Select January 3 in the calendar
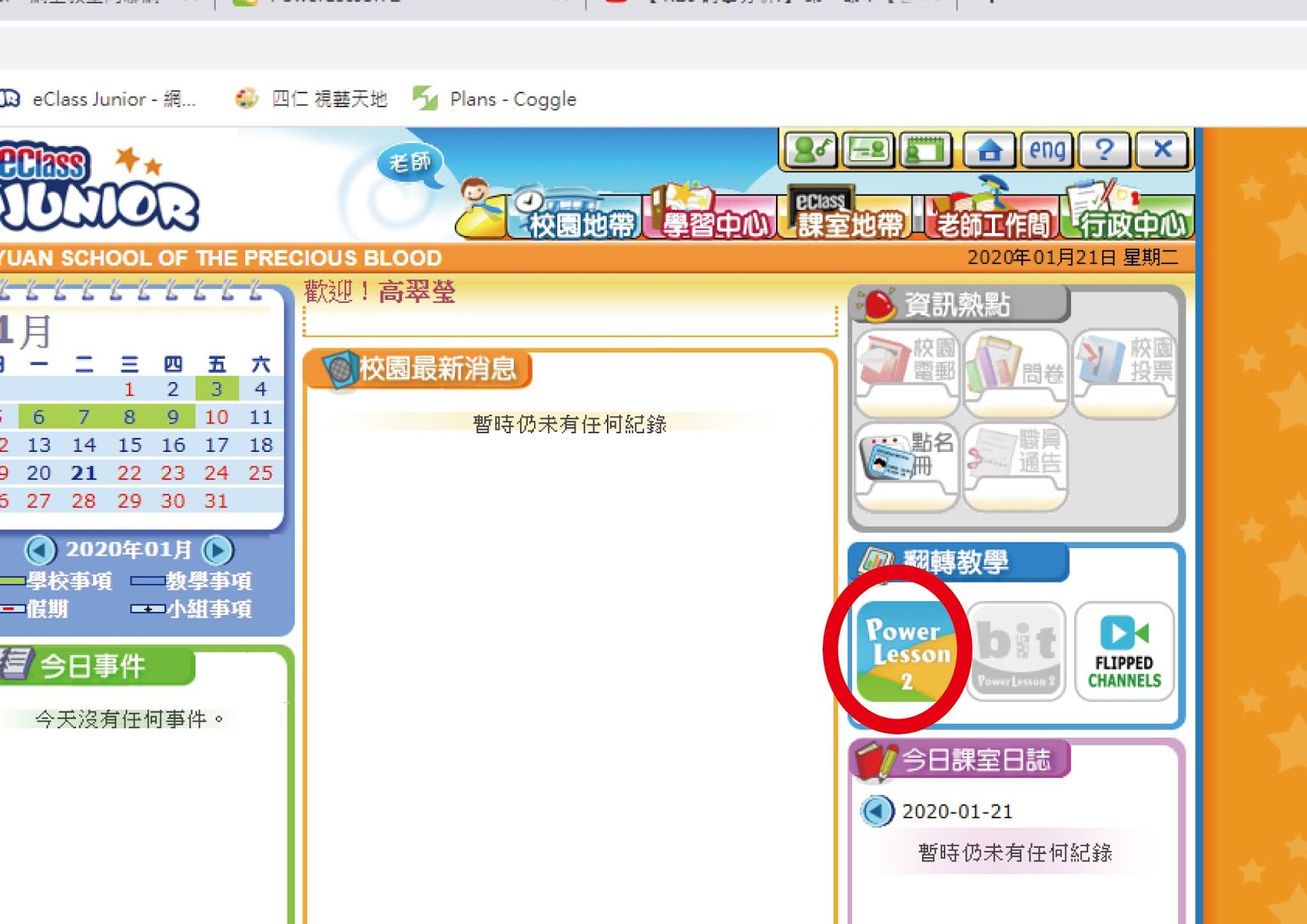This screenshot has width=1307, height=924. 216,389
